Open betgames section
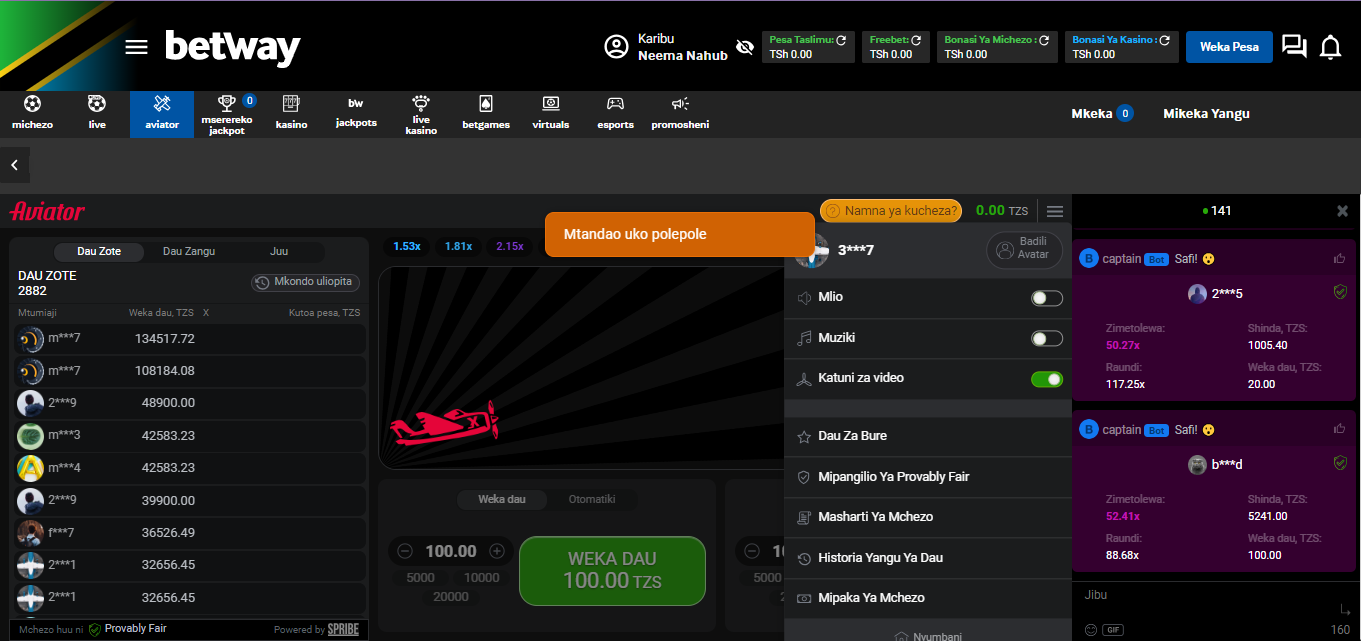 coord(486,113)
